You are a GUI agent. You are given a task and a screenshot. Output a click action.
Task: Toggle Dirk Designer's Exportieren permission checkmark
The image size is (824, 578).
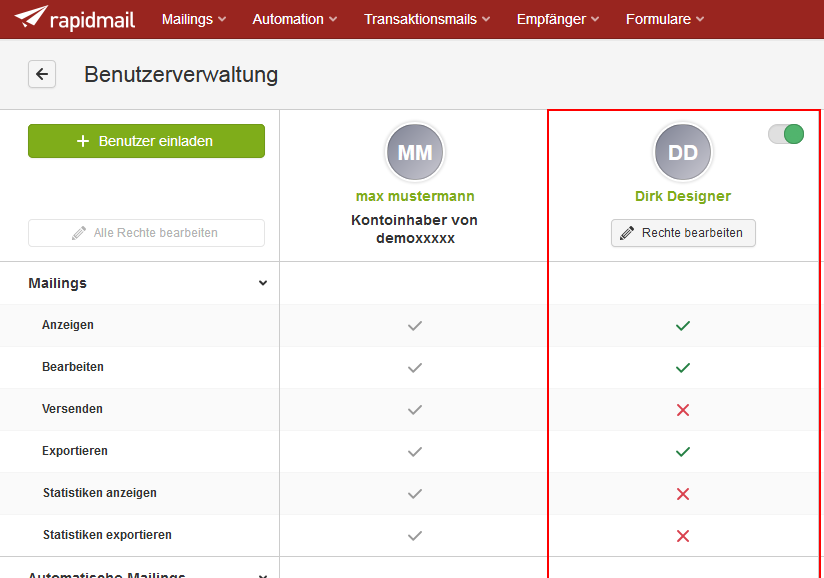[x=683, y=452]
